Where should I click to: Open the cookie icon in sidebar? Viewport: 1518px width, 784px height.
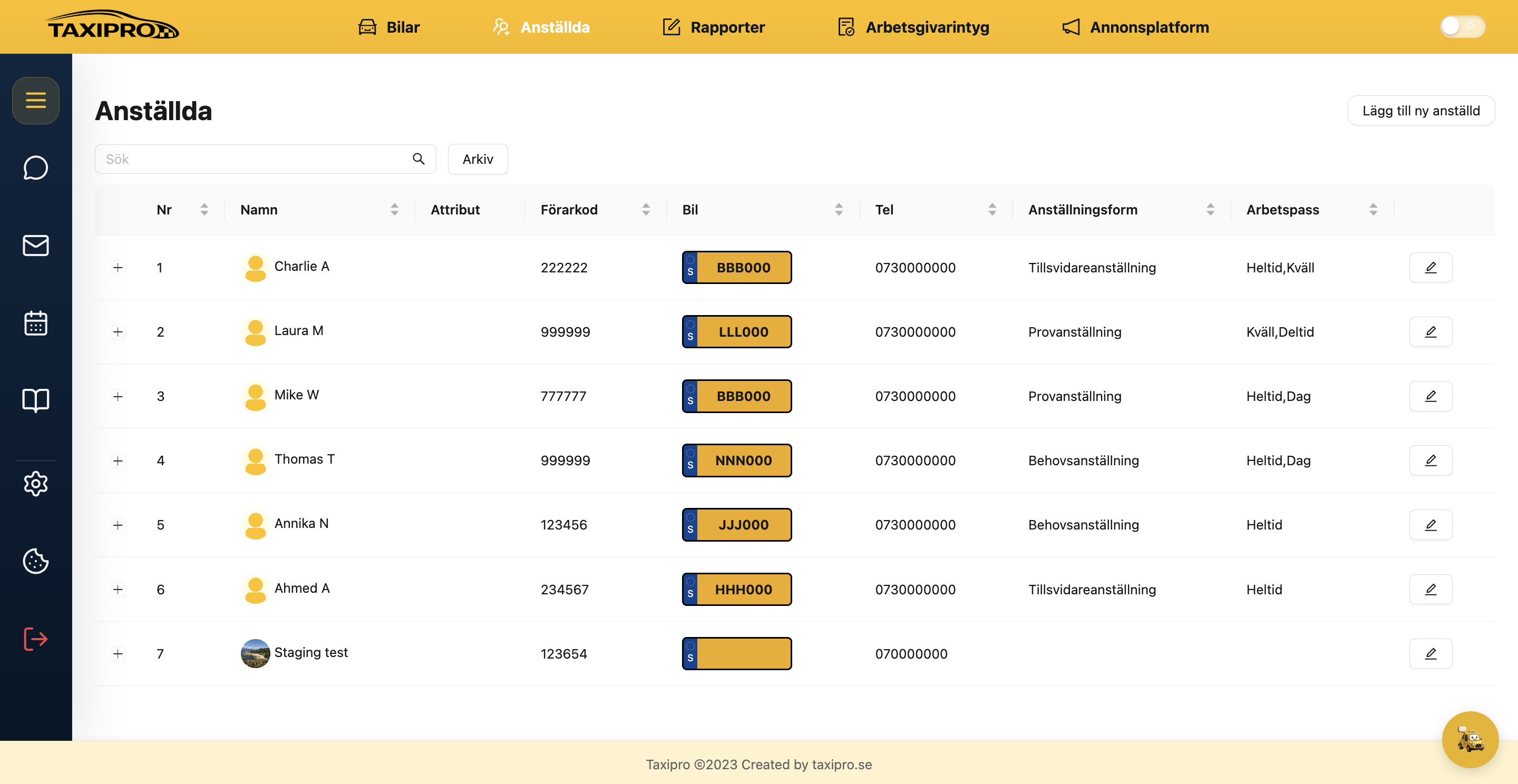click(36, 561)
